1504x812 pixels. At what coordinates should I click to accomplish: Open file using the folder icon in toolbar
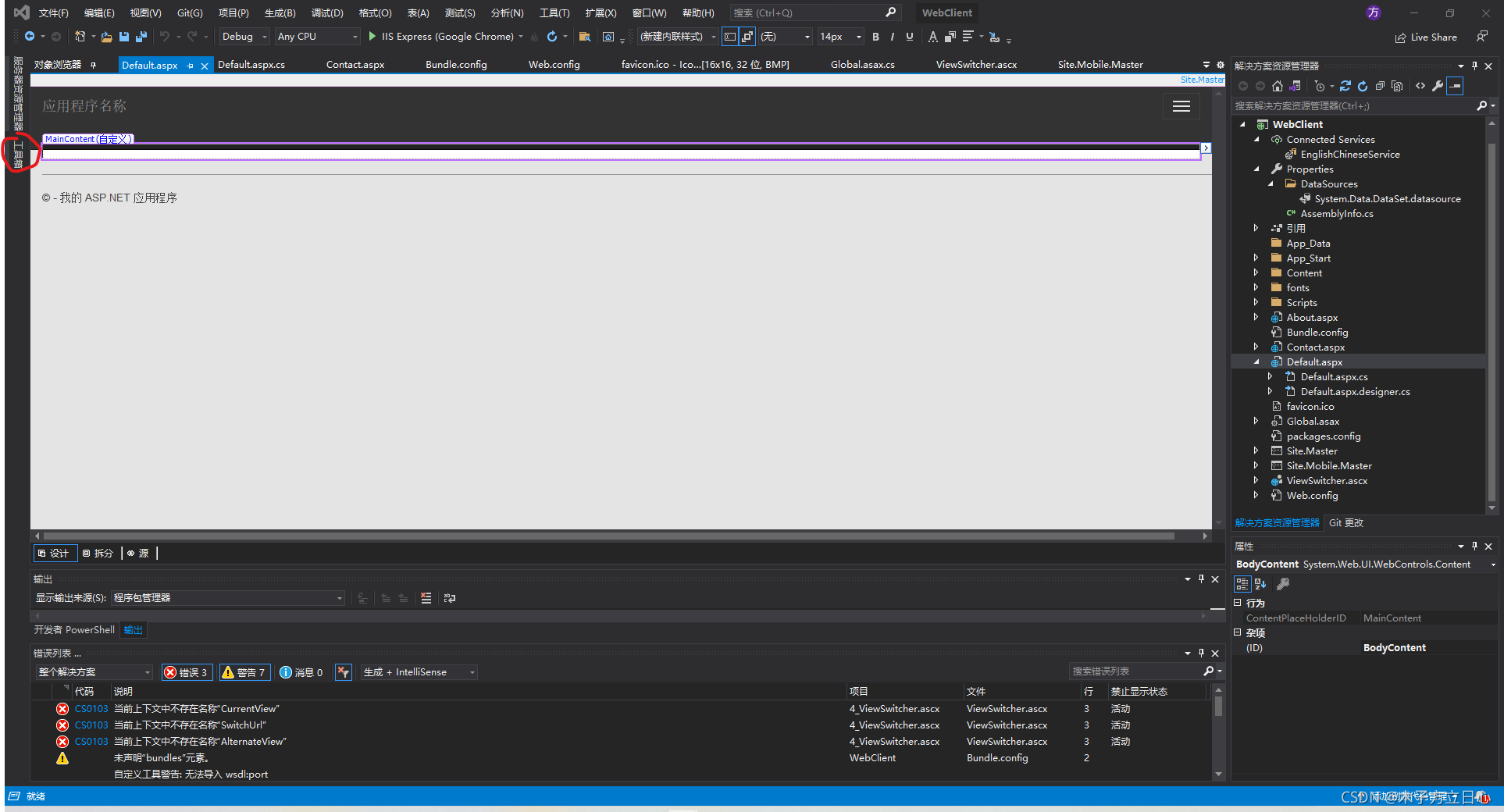[106, 37]
